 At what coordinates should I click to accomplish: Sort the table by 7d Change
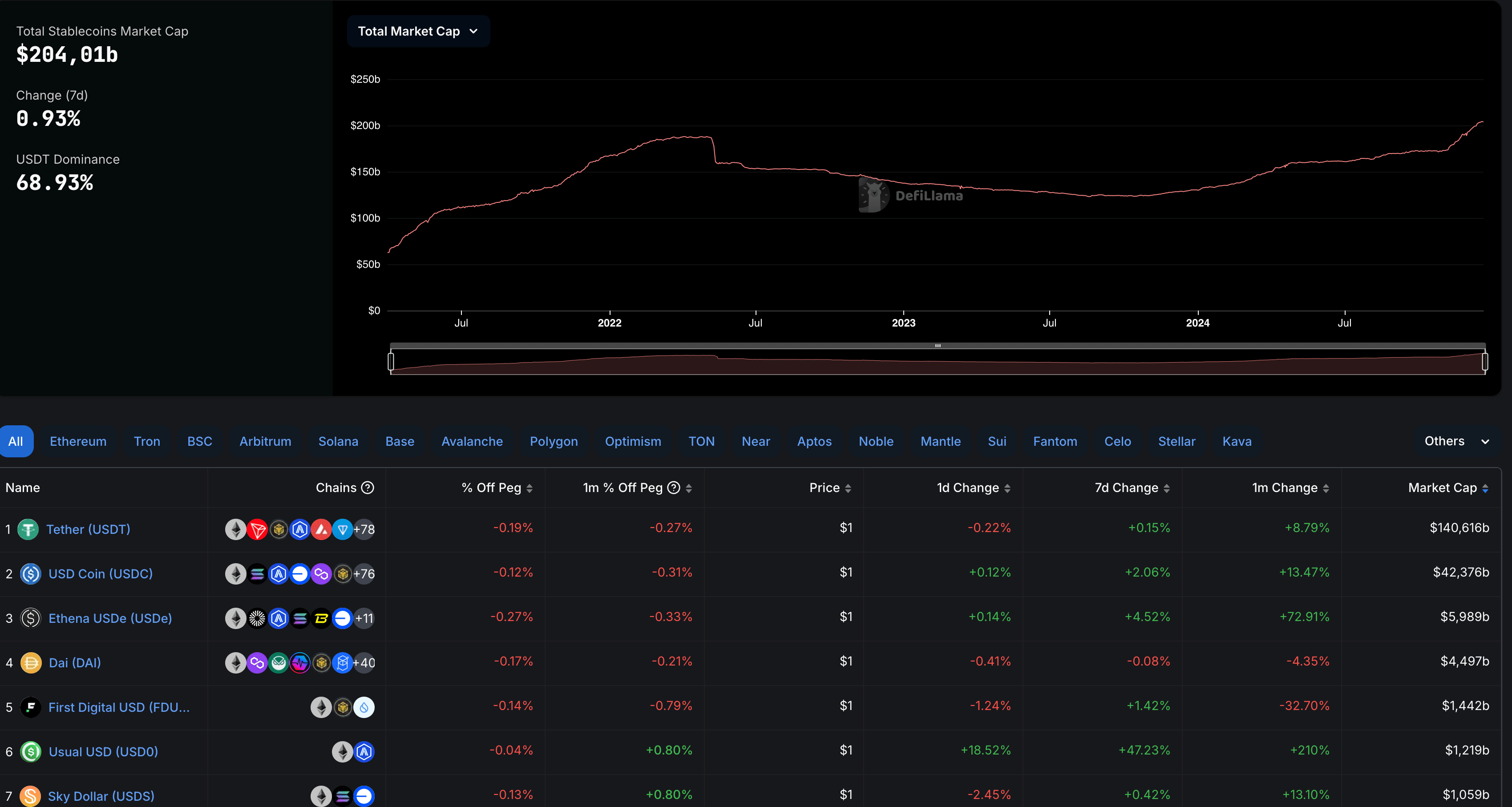pyautogui.click(x=1166, y=488)
